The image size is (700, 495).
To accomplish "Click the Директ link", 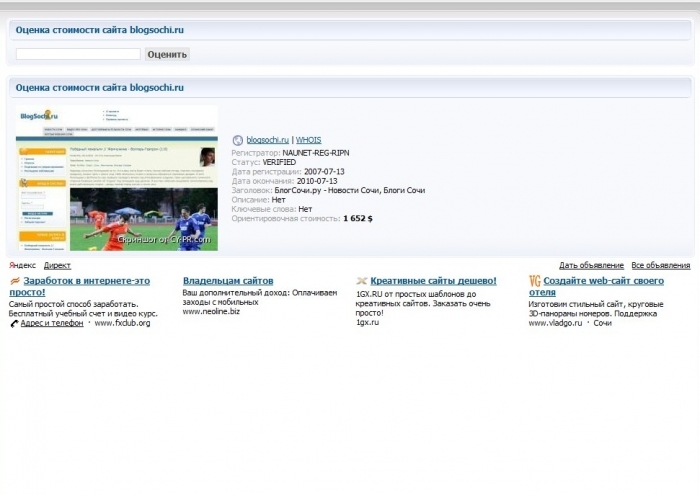I will tap(57, 266).
